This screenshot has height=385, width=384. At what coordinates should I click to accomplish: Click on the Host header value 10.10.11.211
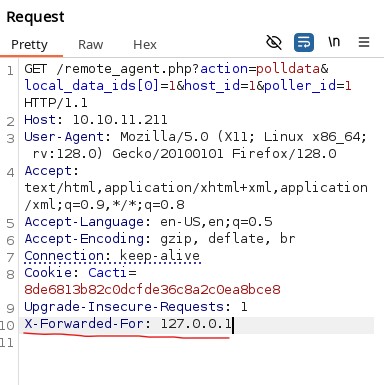point(120,120)
